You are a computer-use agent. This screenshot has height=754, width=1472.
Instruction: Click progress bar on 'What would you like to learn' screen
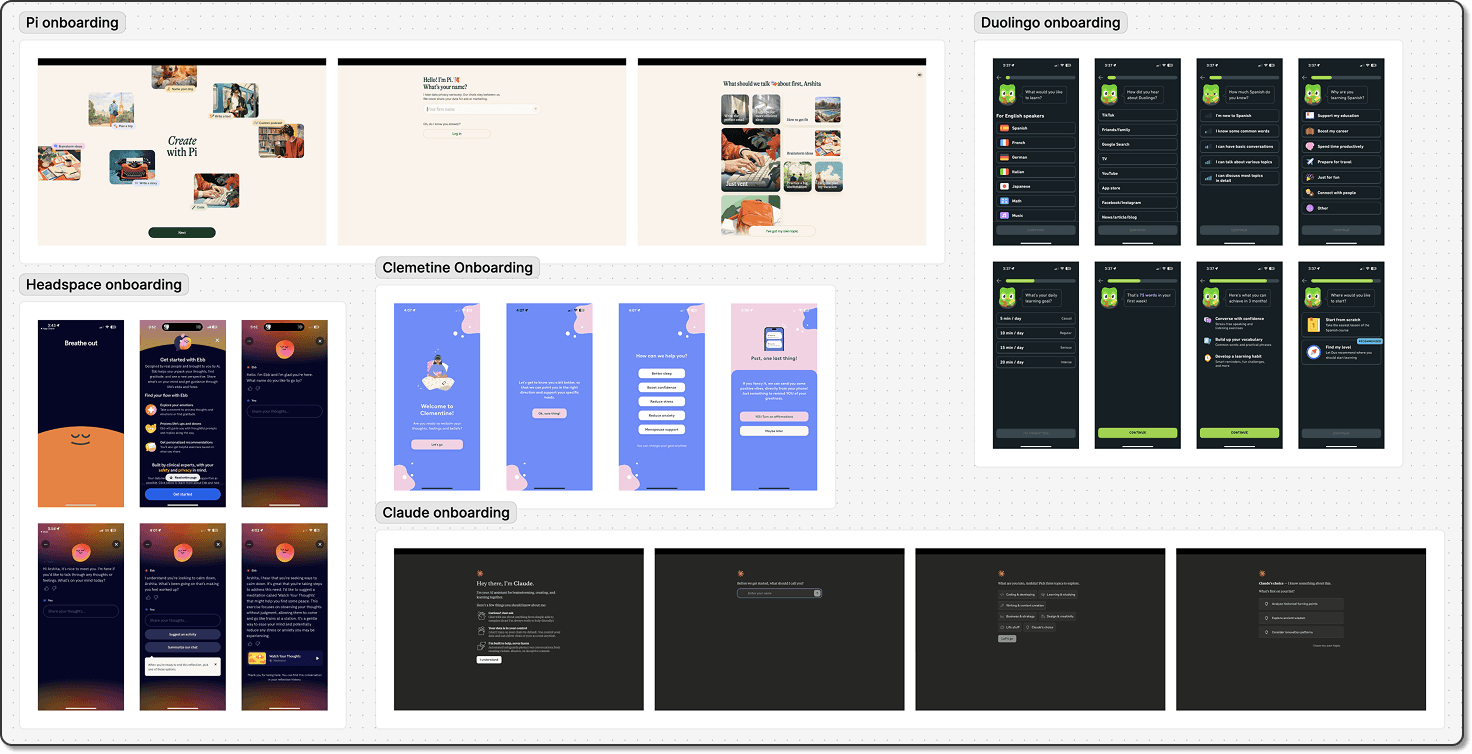point(1041,78)
